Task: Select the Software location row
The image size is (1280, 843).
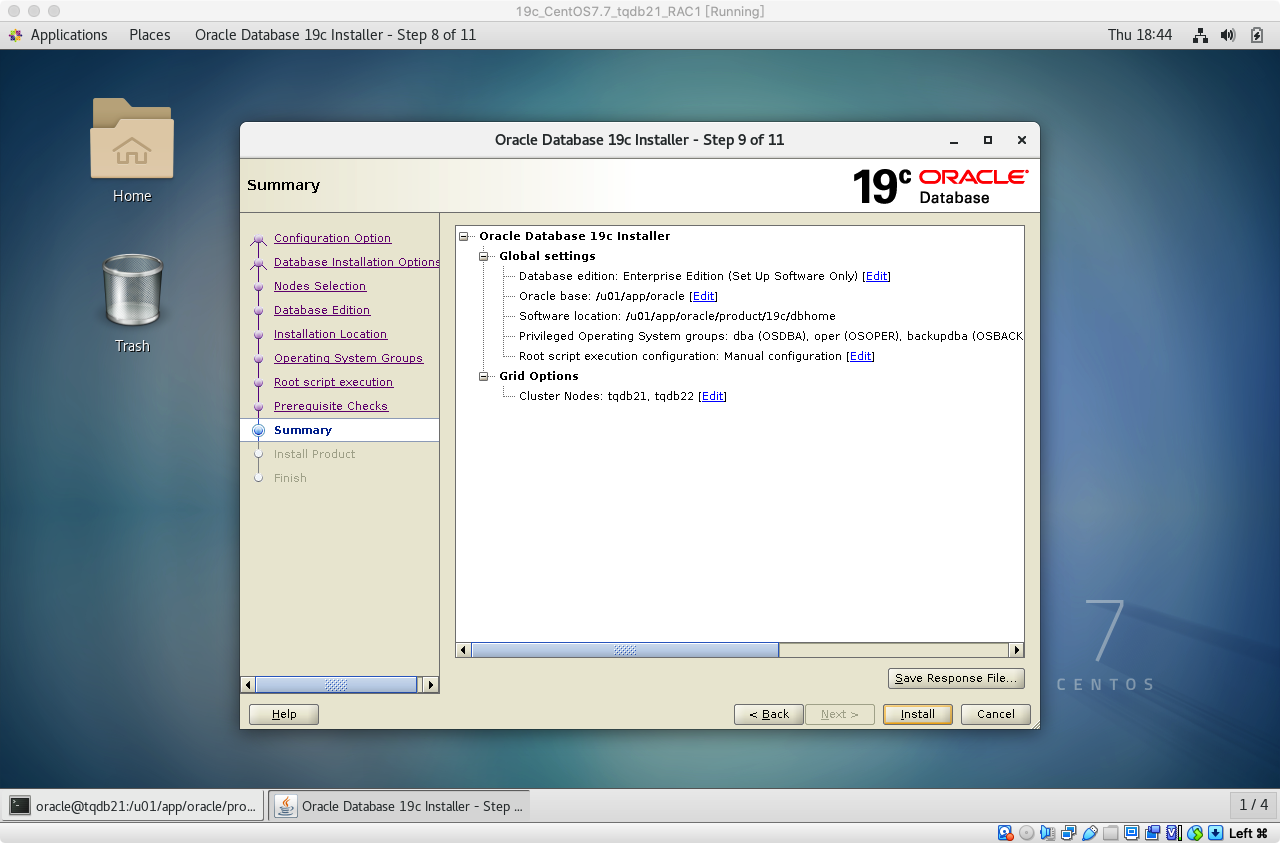Action: tap(677, 316)
